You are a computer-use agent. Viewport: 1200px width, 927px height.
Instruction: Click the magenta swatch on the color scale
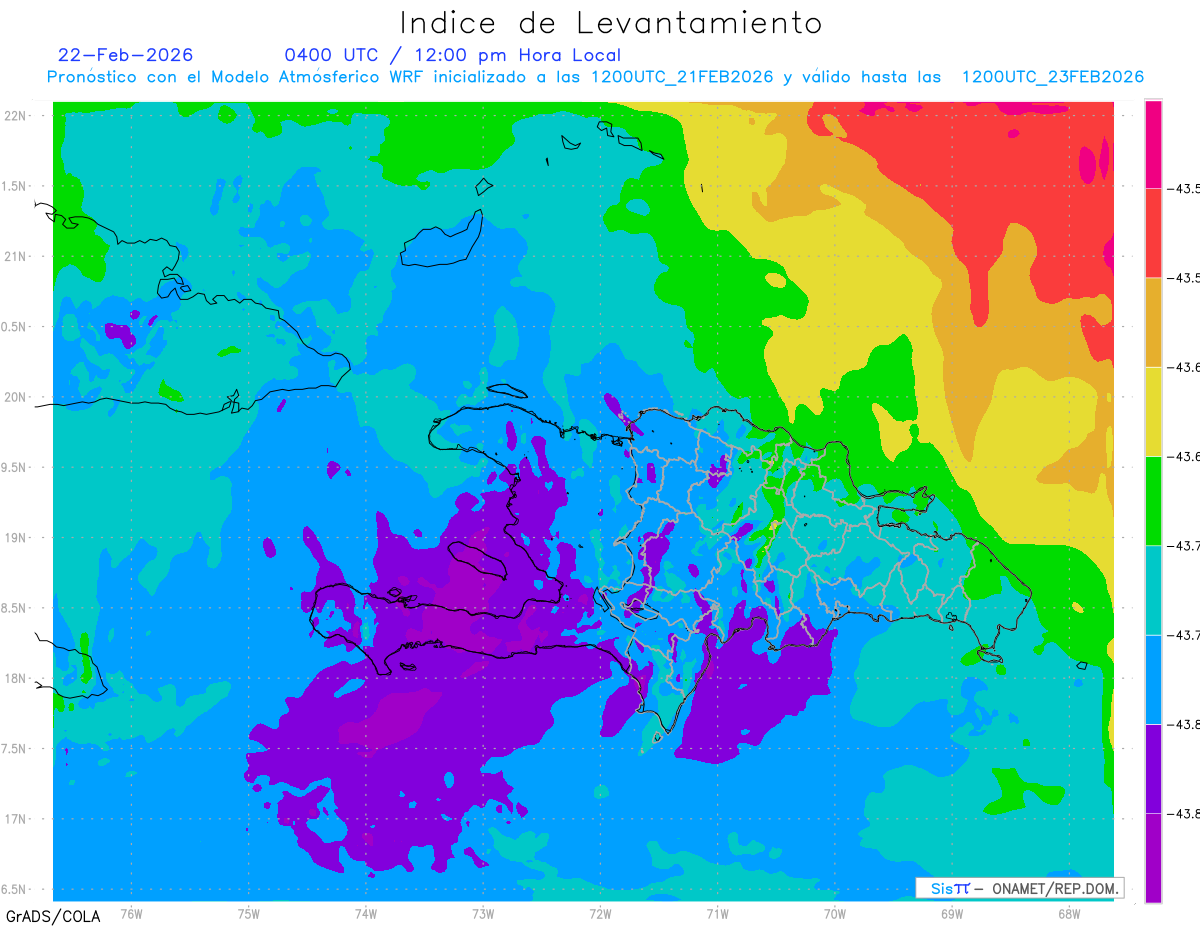pyautogui.click(x=1153, y=143)
